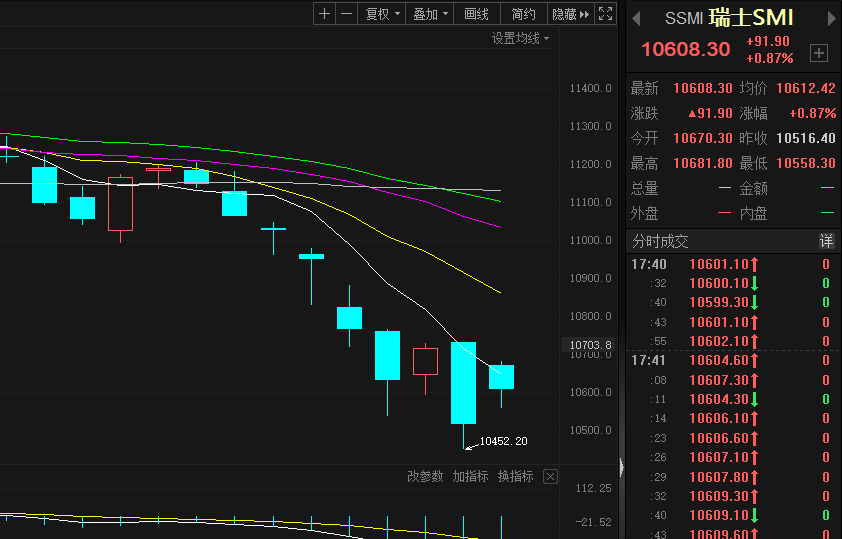Add 瑞士SMI to watchlist with plus icon
Screen dimensions: 842x539
(819, 52)
